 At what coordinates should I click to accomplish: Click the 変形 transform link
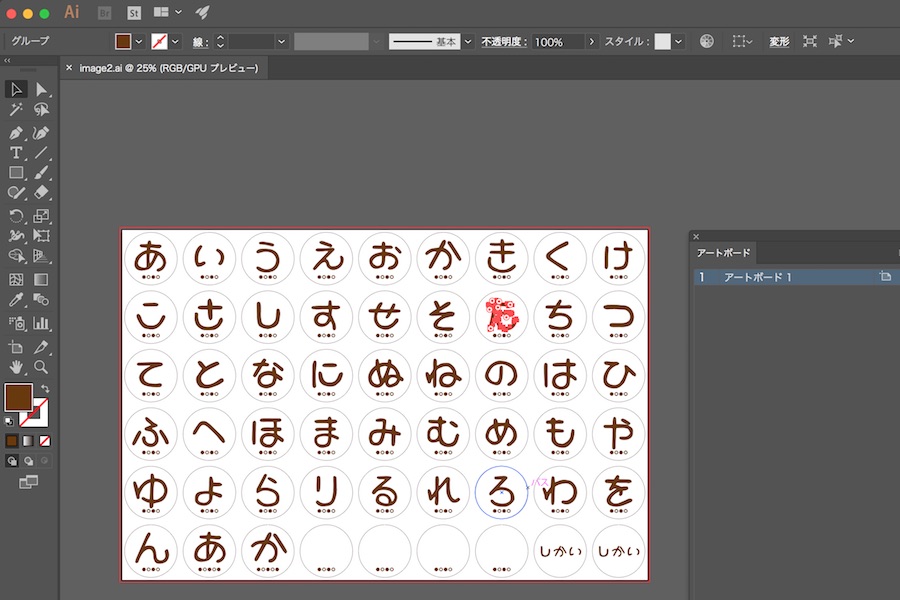pyautogui.click(x=779, y=41)
